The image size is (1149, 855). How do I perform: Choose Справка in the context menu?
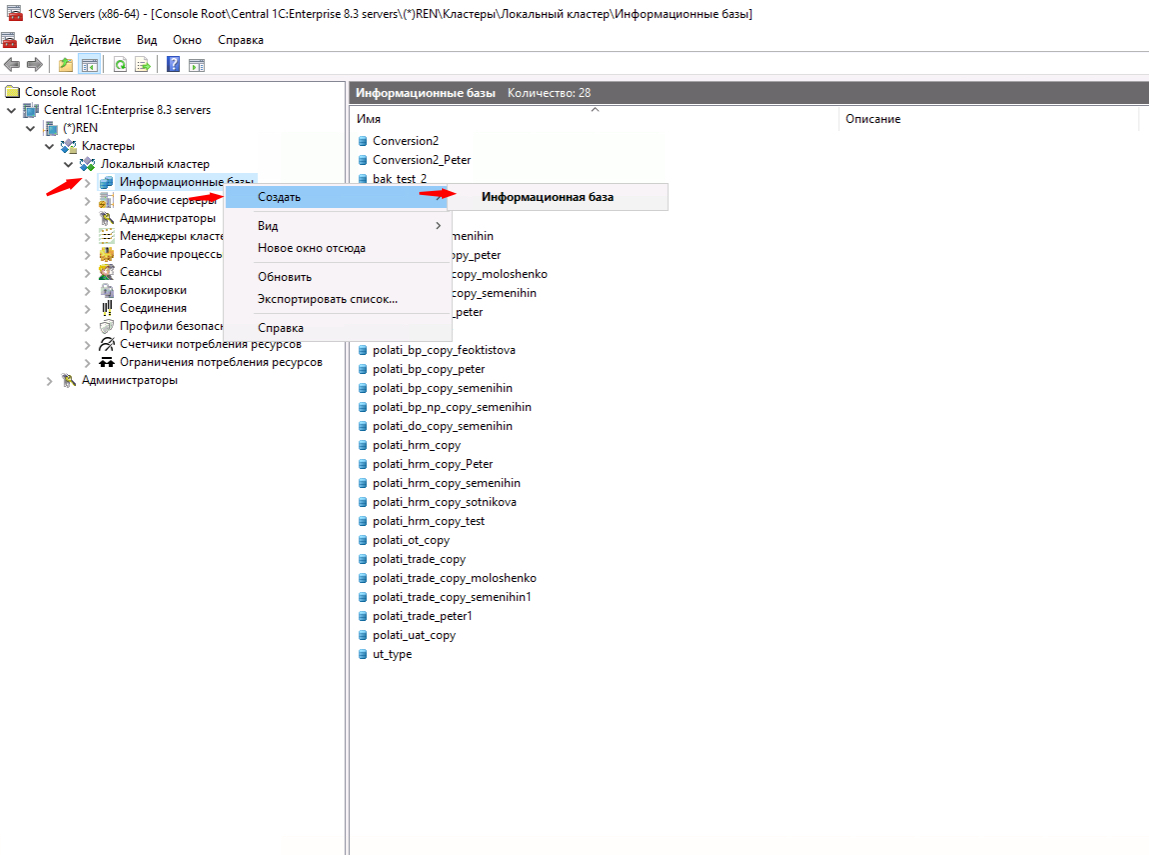(x=337, y=327)
